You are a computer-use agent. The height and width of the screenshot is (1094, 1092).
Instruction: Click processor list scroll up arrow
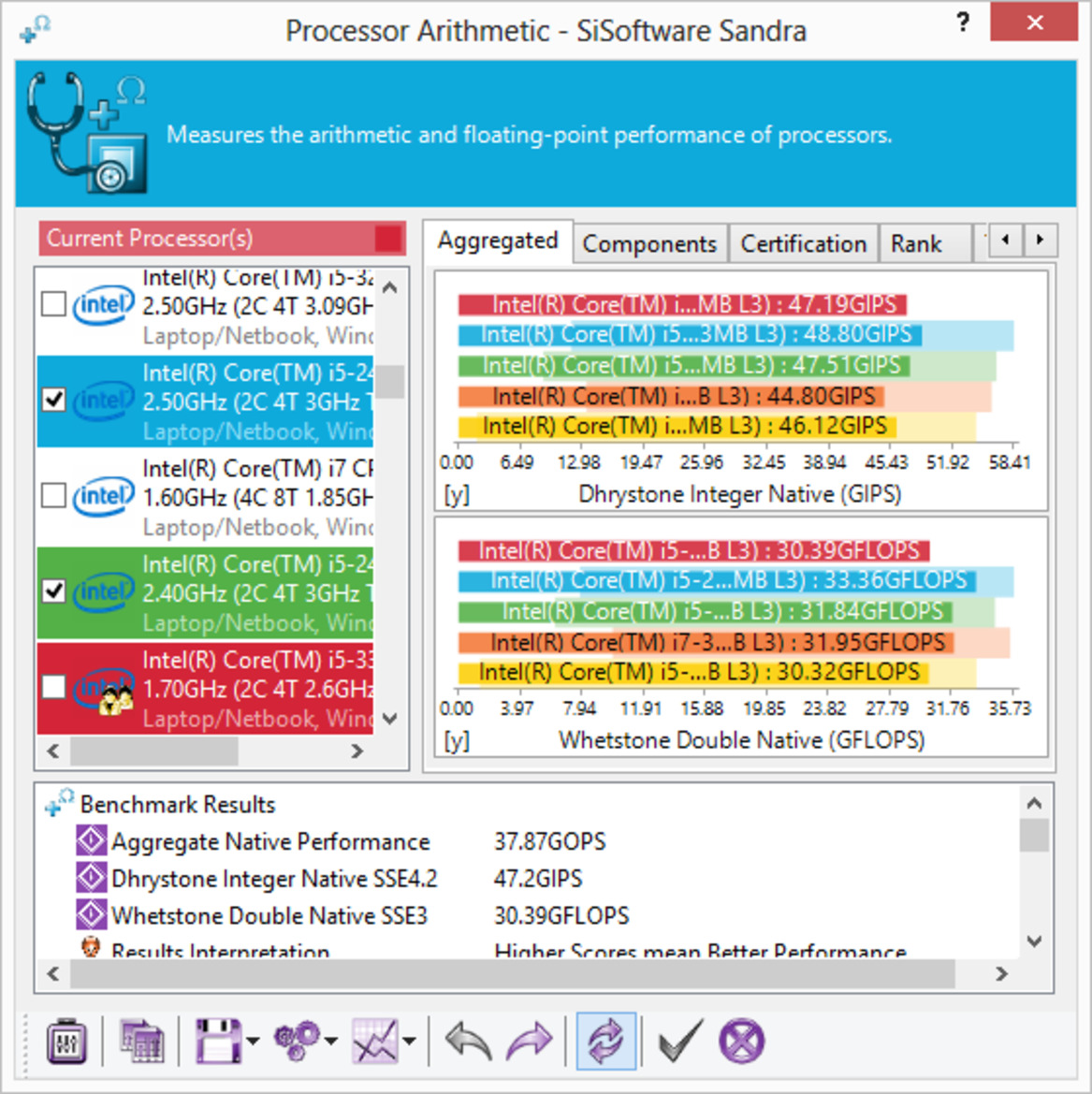(391, 287)
